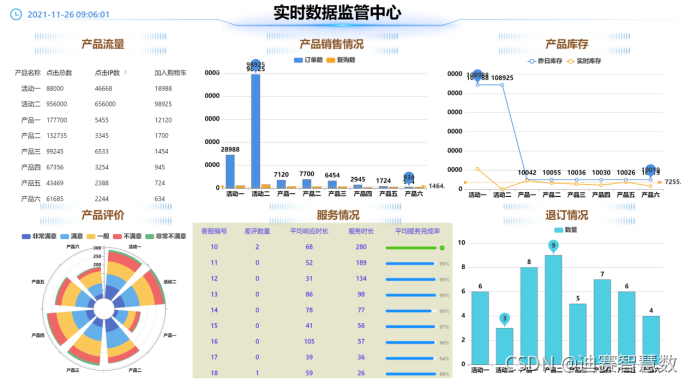Click the 95% completion bar in row 11

[x=411, y=264]
